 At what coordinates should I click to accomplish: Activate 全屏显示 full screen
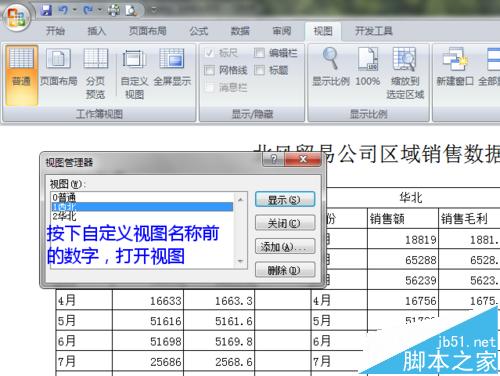[x=172, y=67]
